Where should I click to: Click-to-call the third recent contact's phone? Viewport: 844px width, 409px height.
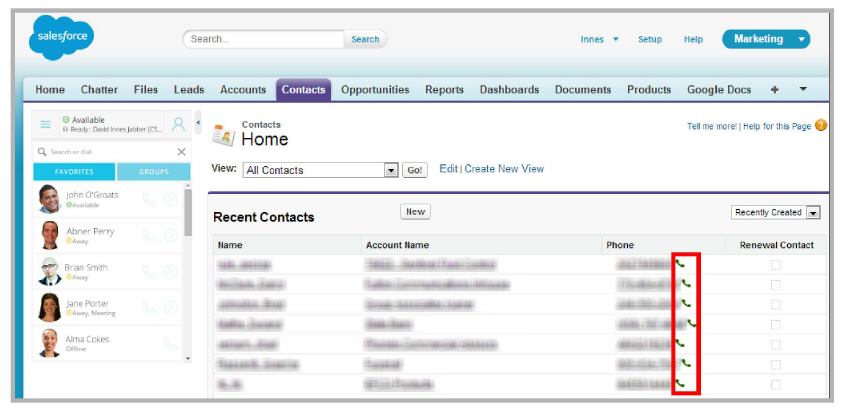(x=686, y=303)
